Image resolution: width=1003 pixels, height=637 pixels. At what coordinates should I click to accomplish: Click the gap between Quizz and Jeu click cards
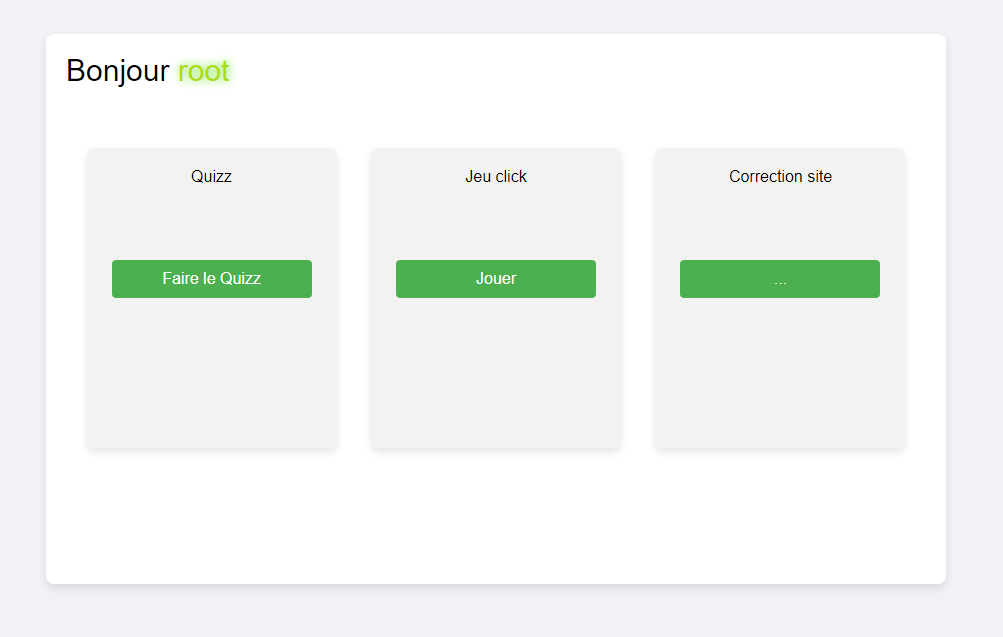354,298
